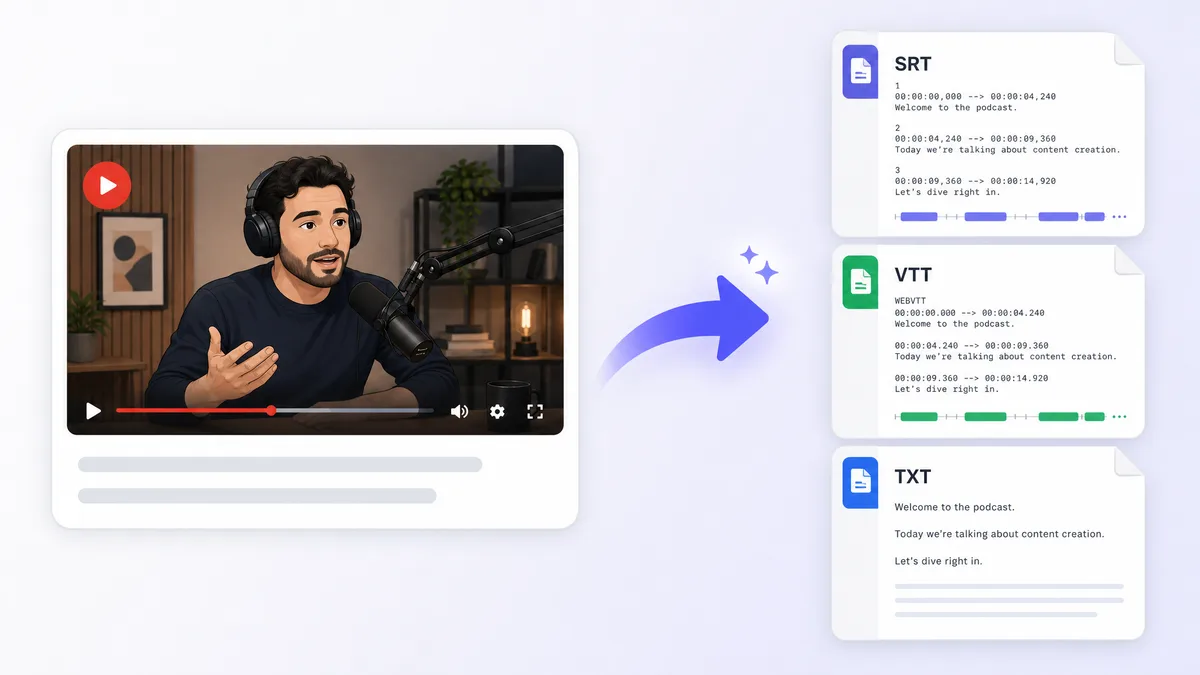Click SRT timestamp "00:00:00,000 --> 00:00:04,240"
1200x675 pixels.
tap(975, 97)
